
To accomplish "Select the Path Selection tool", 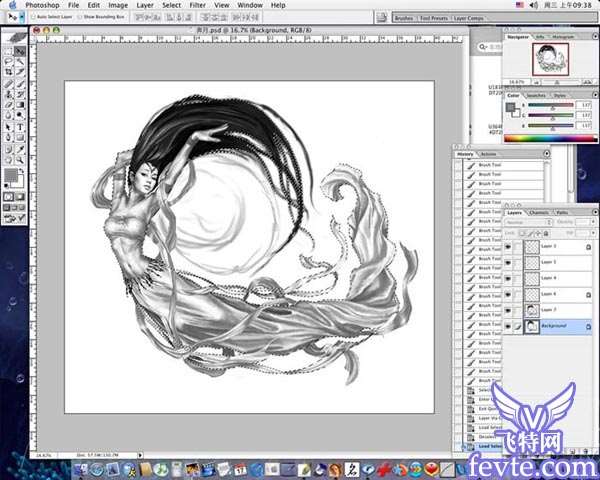I will pyautogui.click(x=9, y=127).
